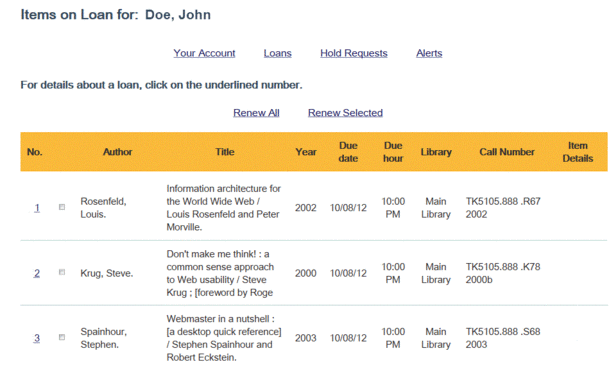Click the Due hour column header

tap(393, 152)
